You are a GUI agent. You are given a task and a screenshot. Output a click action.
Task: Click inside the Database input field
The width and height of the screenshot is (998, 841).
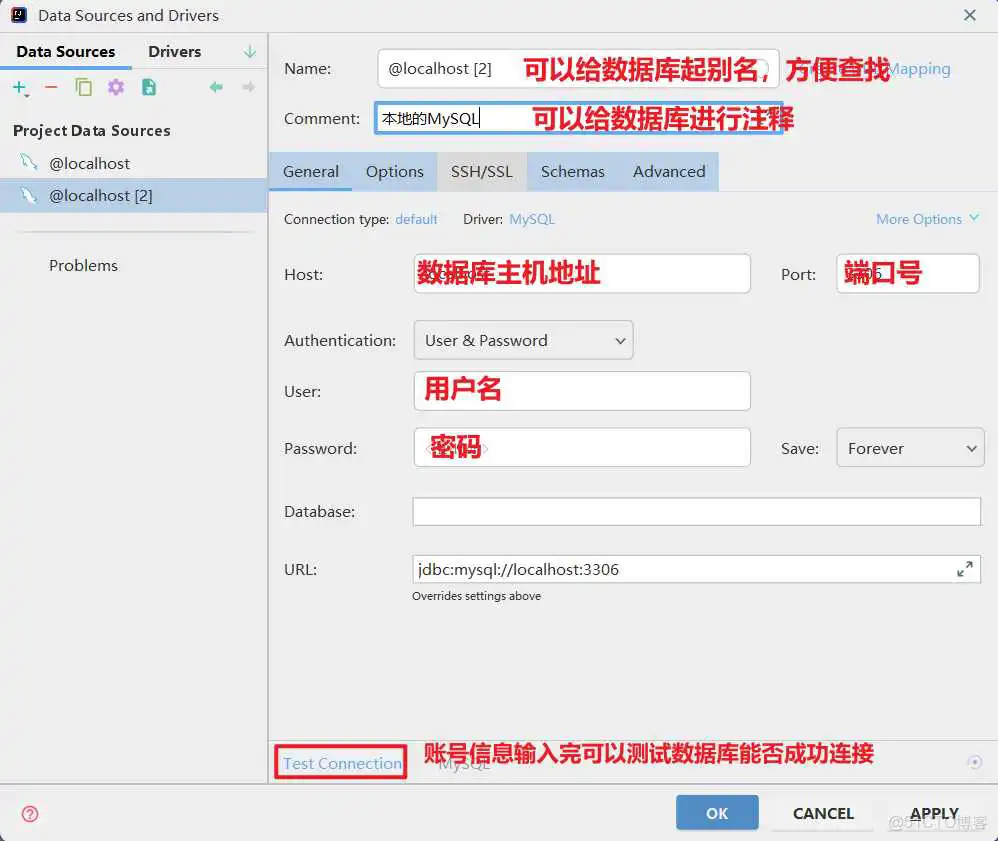pos(695,511)
